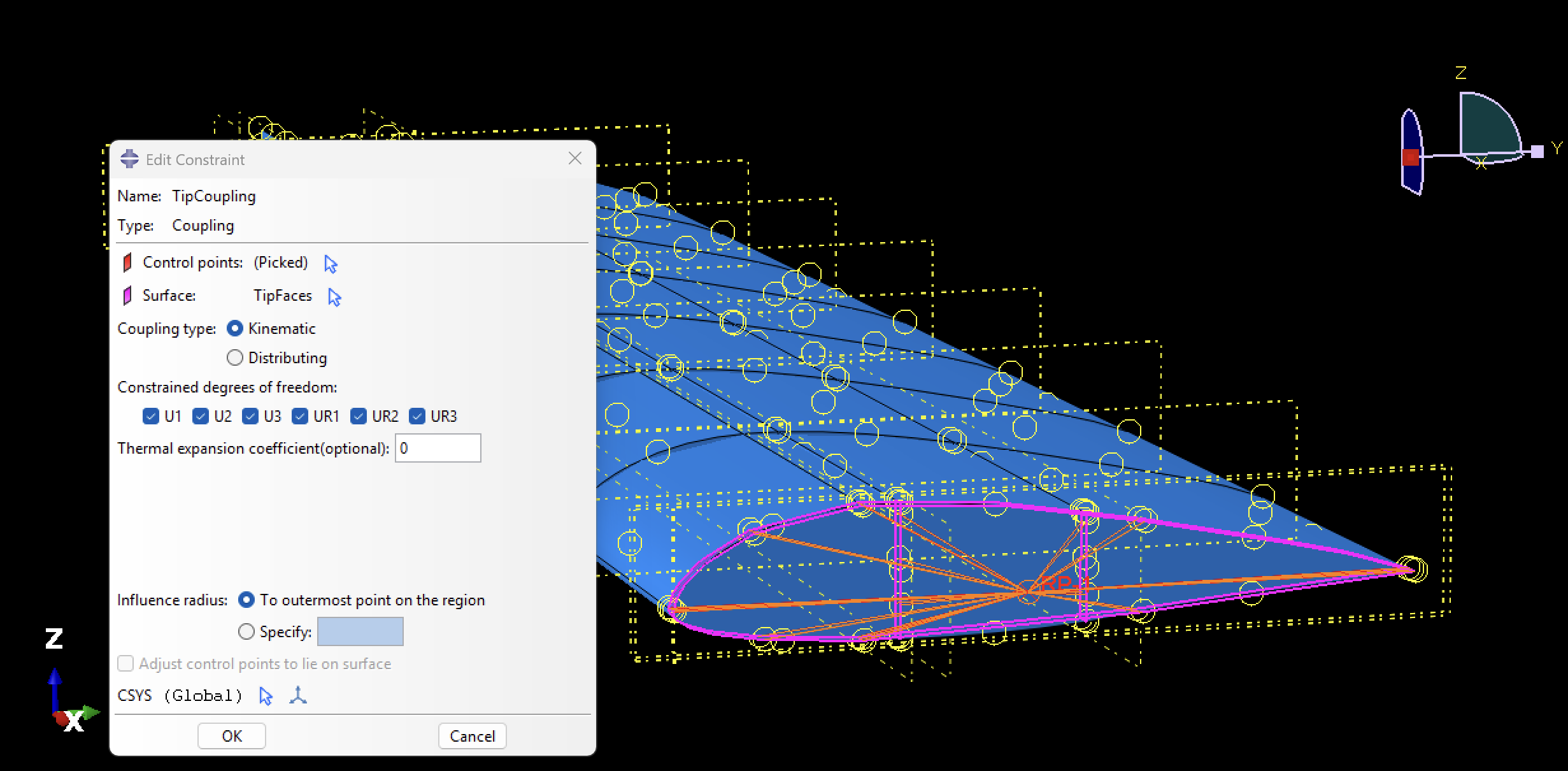
Task: Cancel the Edit Constraint dialog
Action: coord(472,737)
